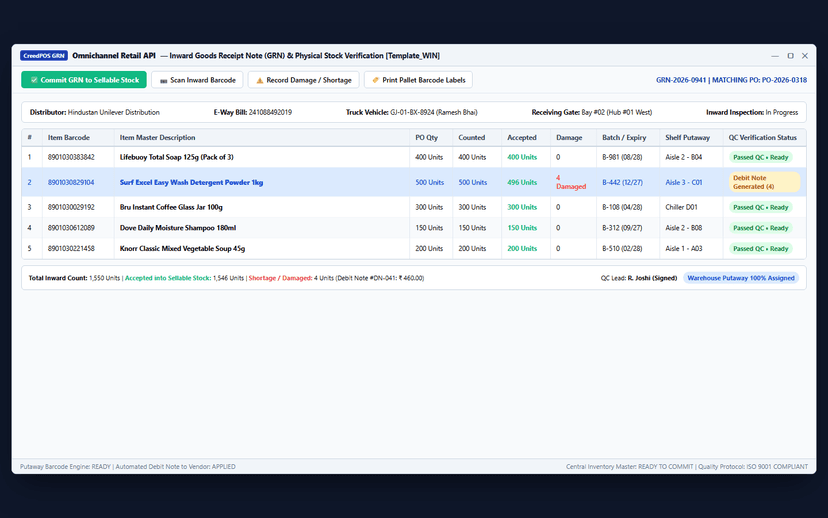The image size is (828, 518).
Task: Click Print Pallet Barcode Labels button
Action: pyautogui.click(x=418, y=80)
